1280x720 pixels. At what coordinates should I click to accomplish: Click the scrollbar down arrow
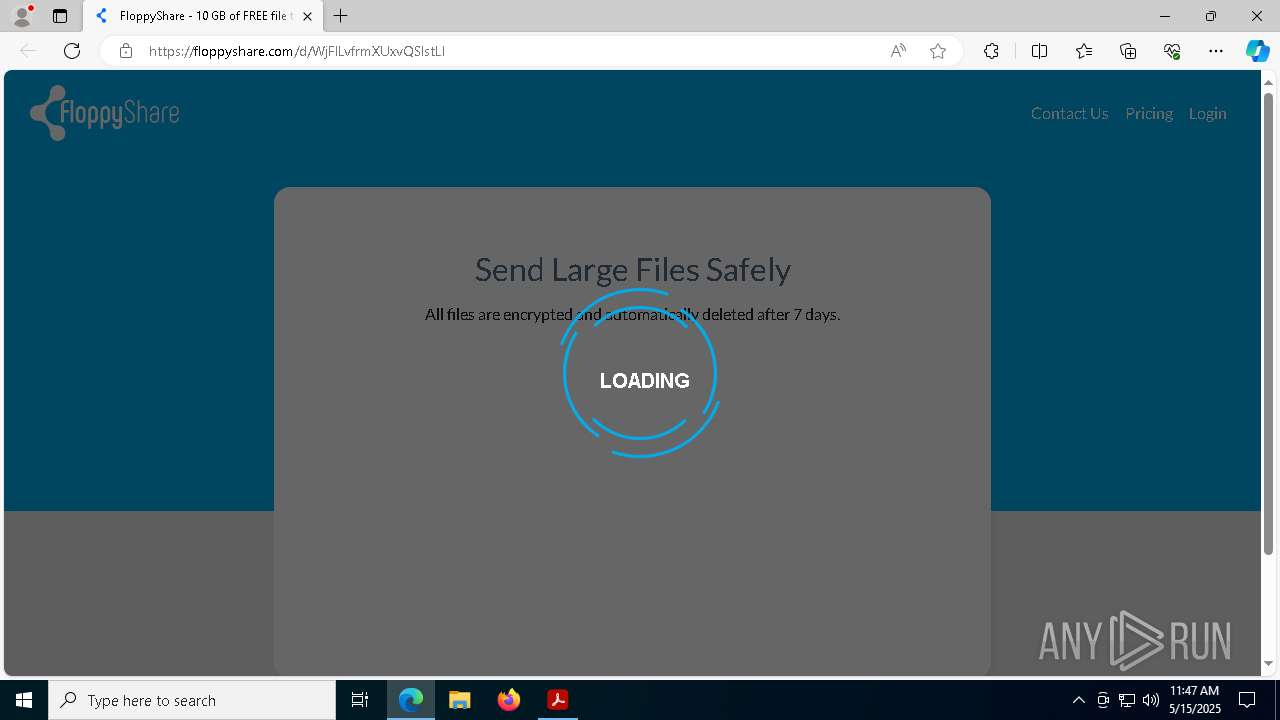(x=1268, y=663)
